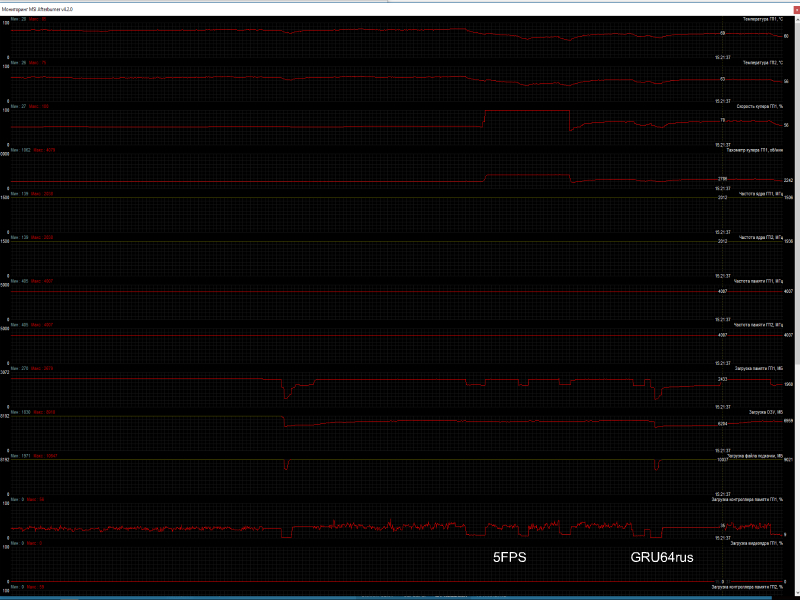Click the "Мин : 1062" tachometer minimum text
The image size is (800, 600).
21,150
